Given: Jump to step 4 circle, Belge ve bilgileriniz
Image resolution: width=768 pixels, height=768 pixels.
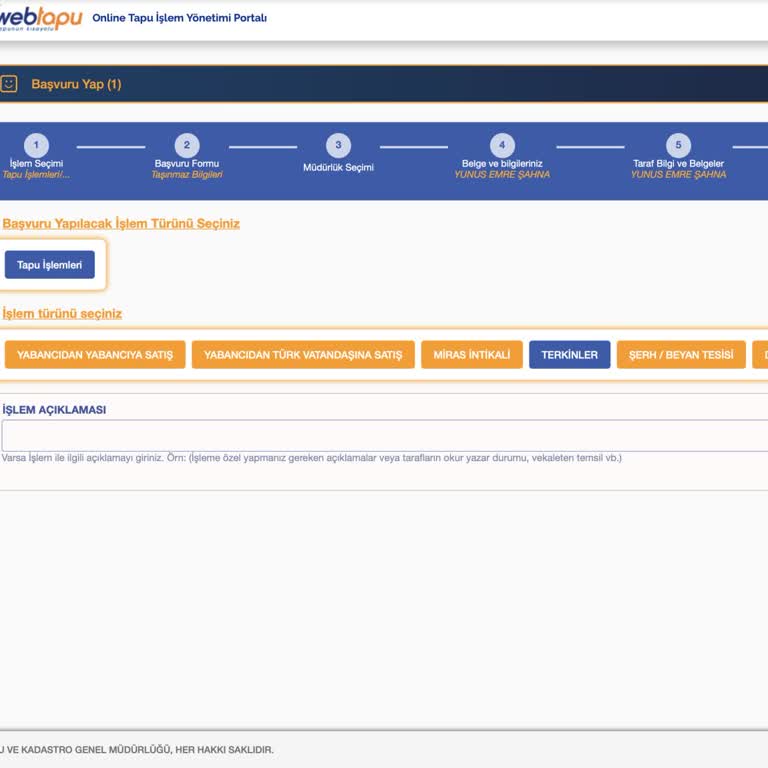Looking at the screenshot, I should pos(502,145).
